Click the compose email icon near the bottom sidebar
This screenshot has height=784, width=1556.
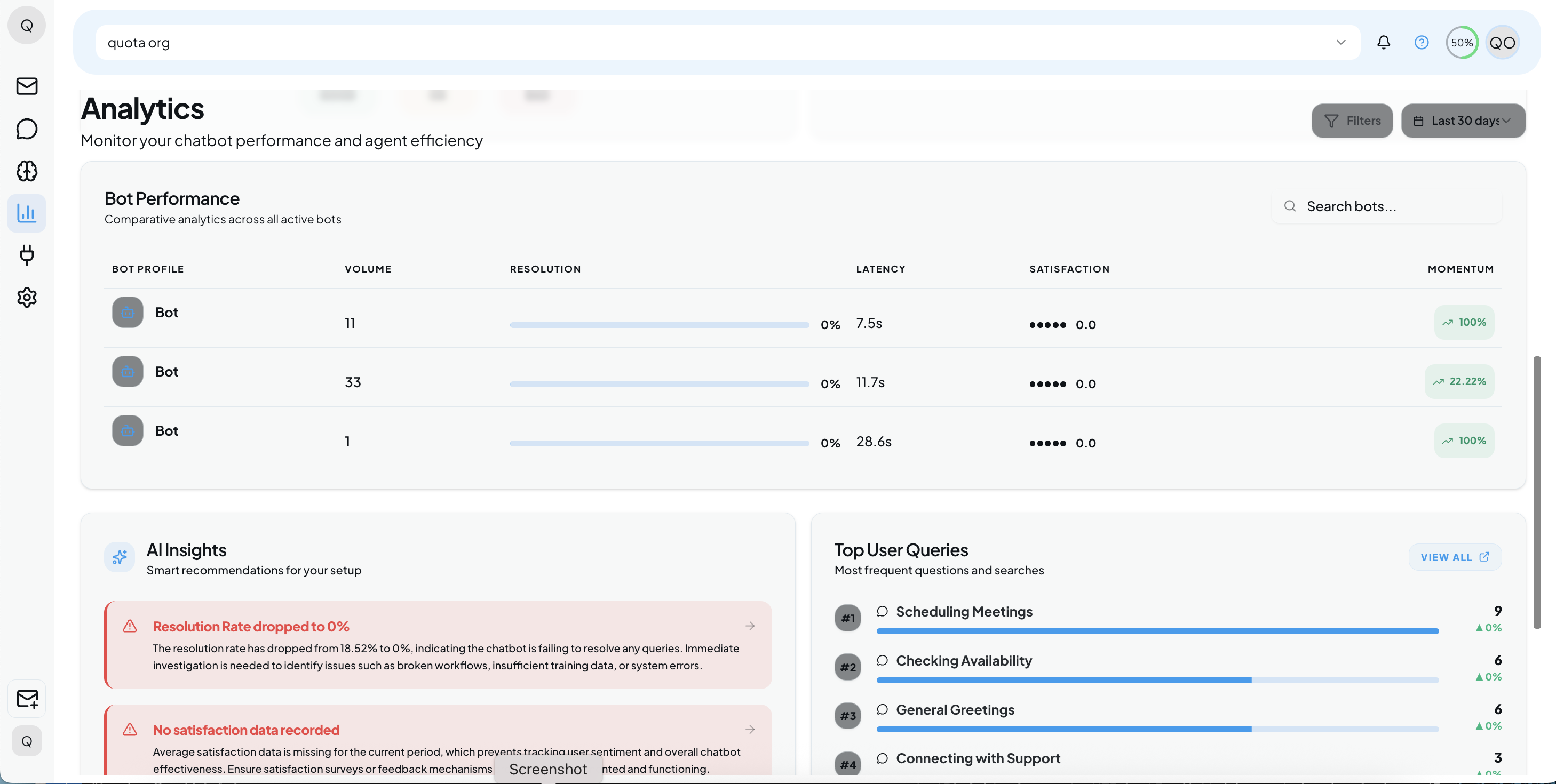tap(27, 698)
